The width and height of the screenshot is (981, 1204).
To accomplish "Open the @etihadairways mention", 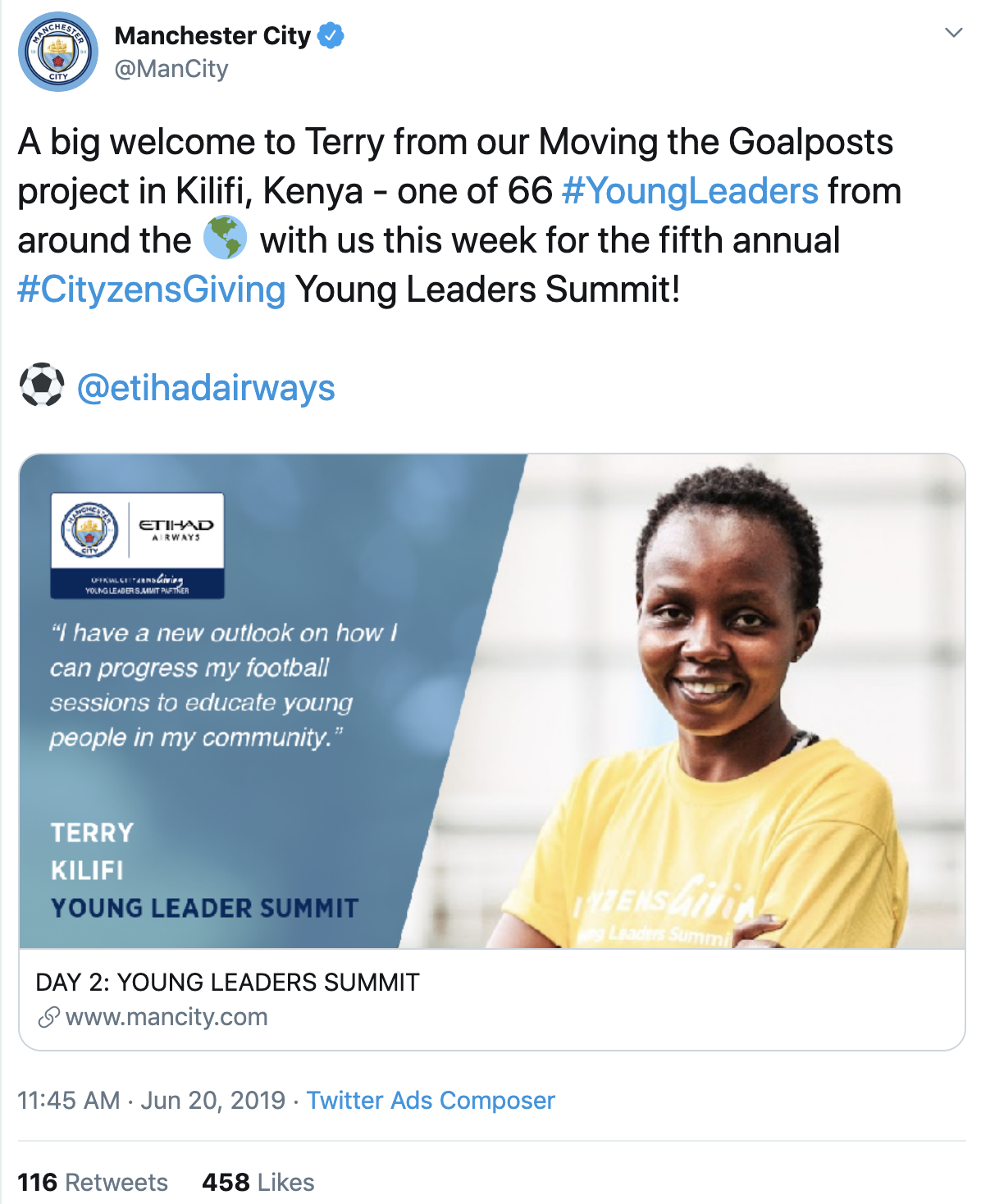I will click(206, 388).
